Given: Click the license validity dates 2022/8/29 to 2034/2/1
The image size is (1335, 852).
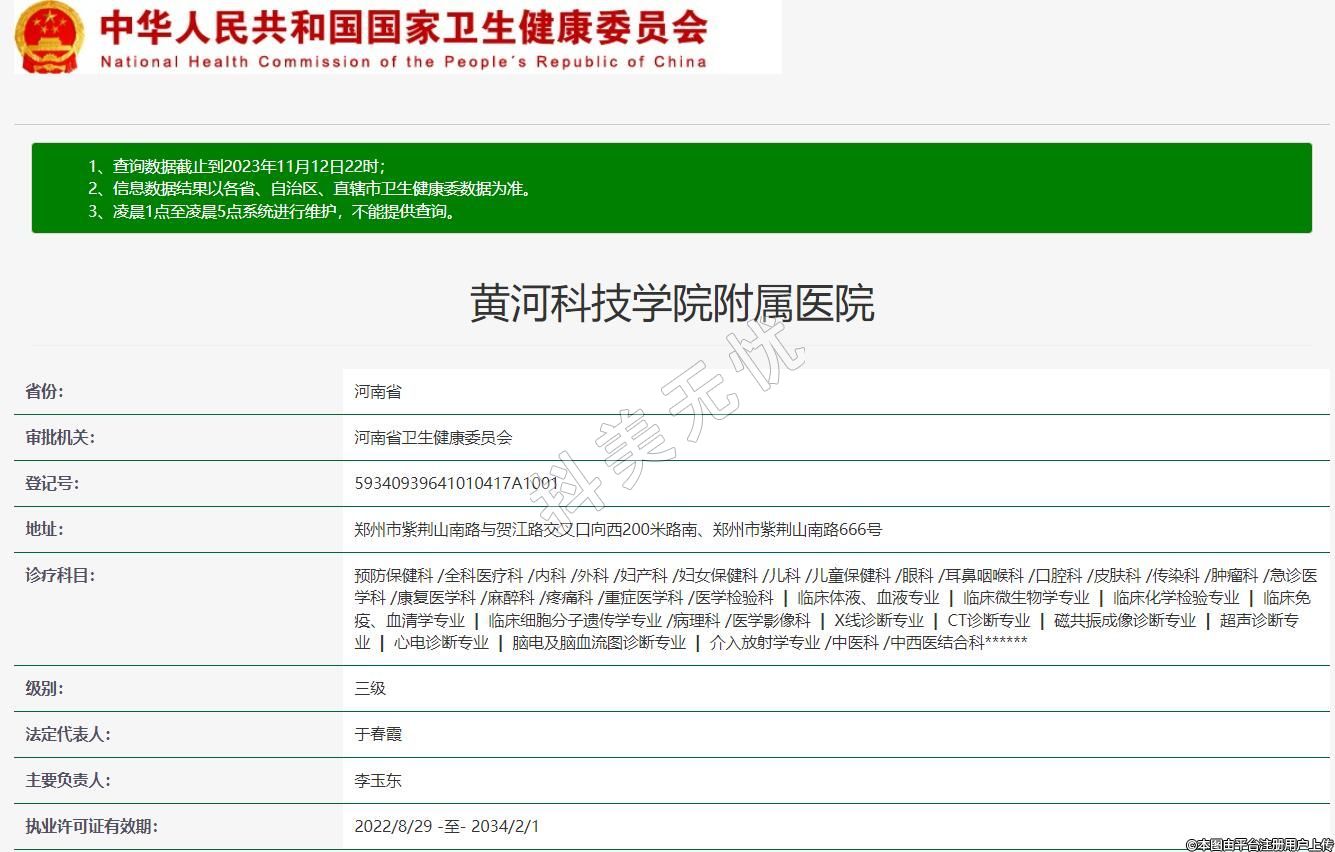Looking at the screenshot, I should point(447,826).
